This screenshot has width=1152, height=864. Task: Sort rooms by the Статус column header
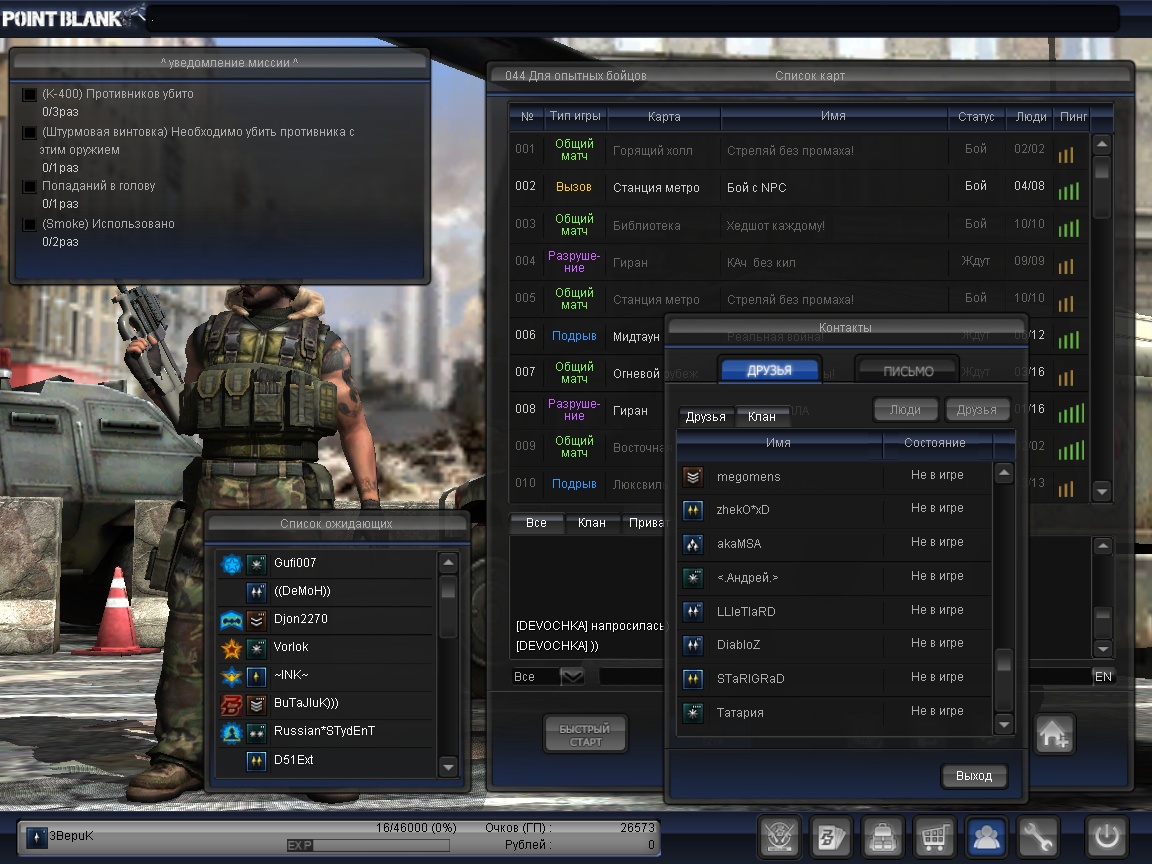976,116
